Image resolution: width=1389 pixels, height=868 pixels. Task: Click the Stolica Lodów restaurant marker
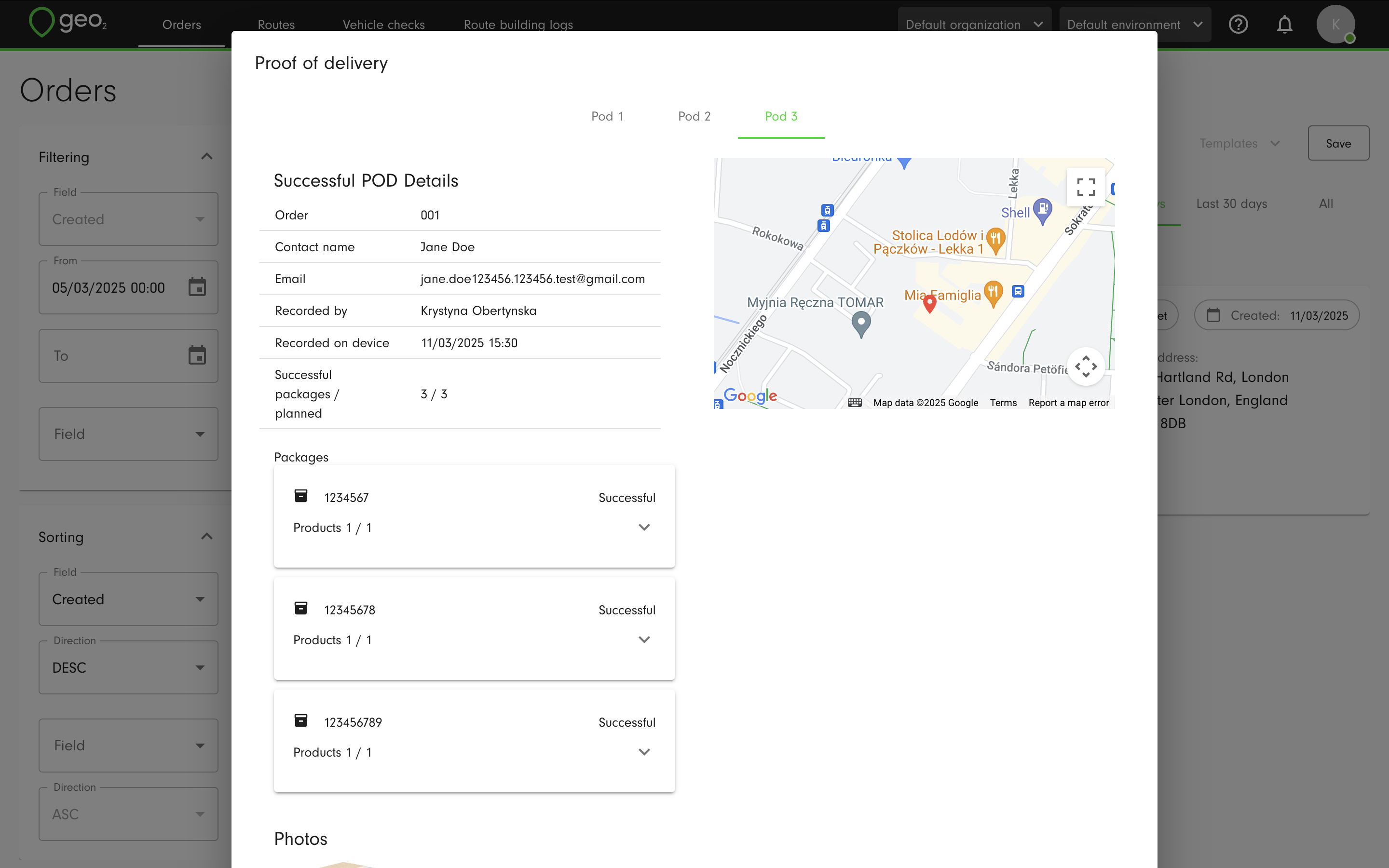996,241
